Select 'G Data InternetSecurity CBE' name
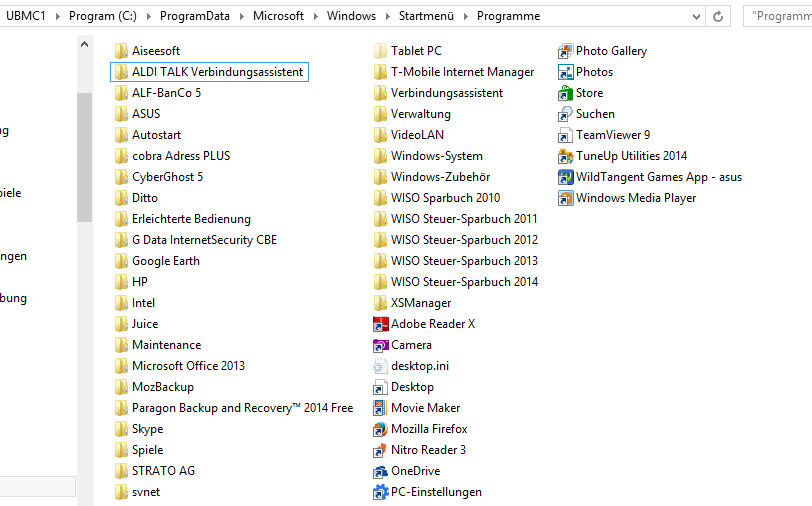The height and width of the screenshot is (506, 812). (x=204, y=240)
